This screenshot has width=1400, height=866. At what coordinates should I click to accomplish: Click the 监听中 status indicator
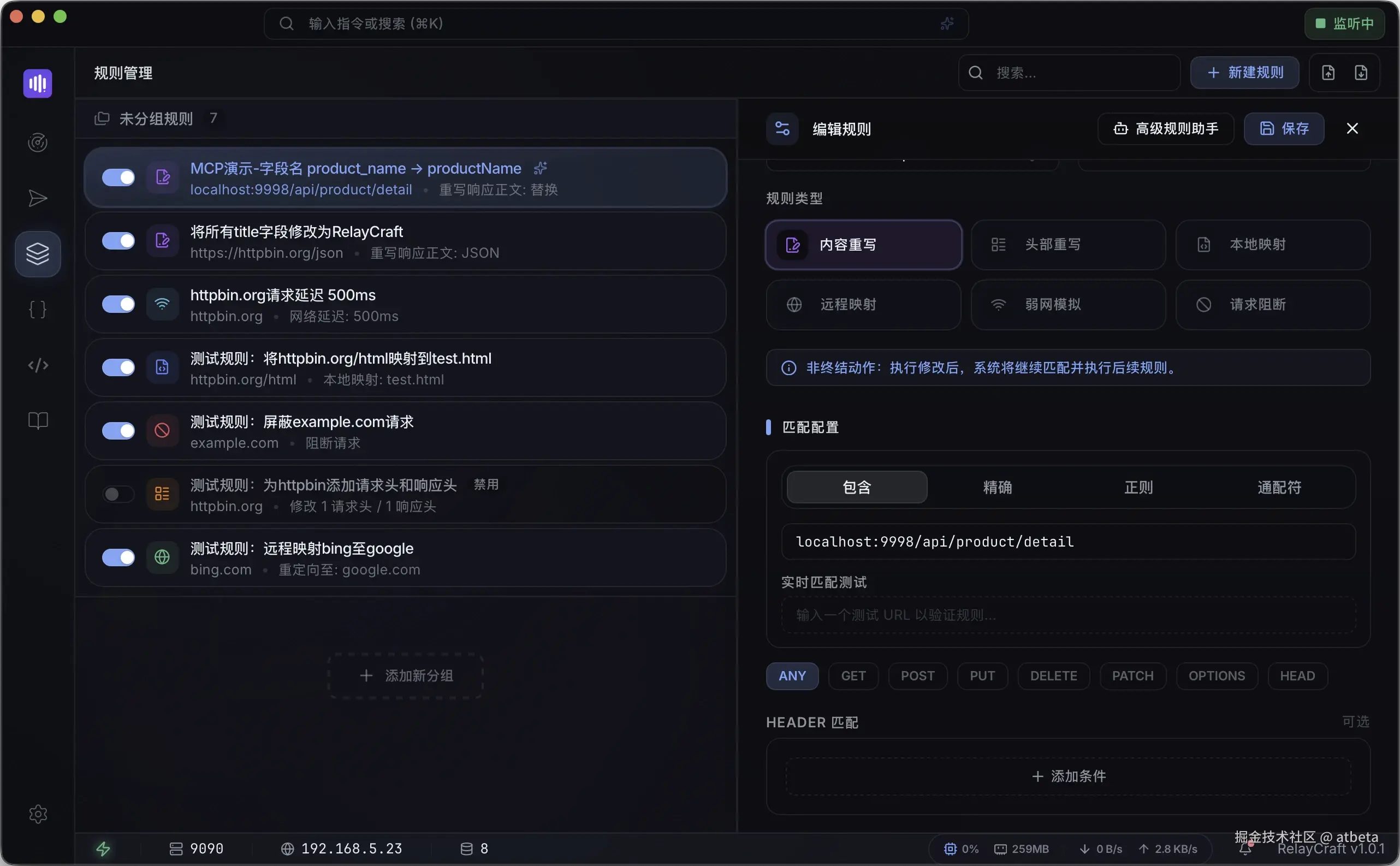pos(1344,23)
